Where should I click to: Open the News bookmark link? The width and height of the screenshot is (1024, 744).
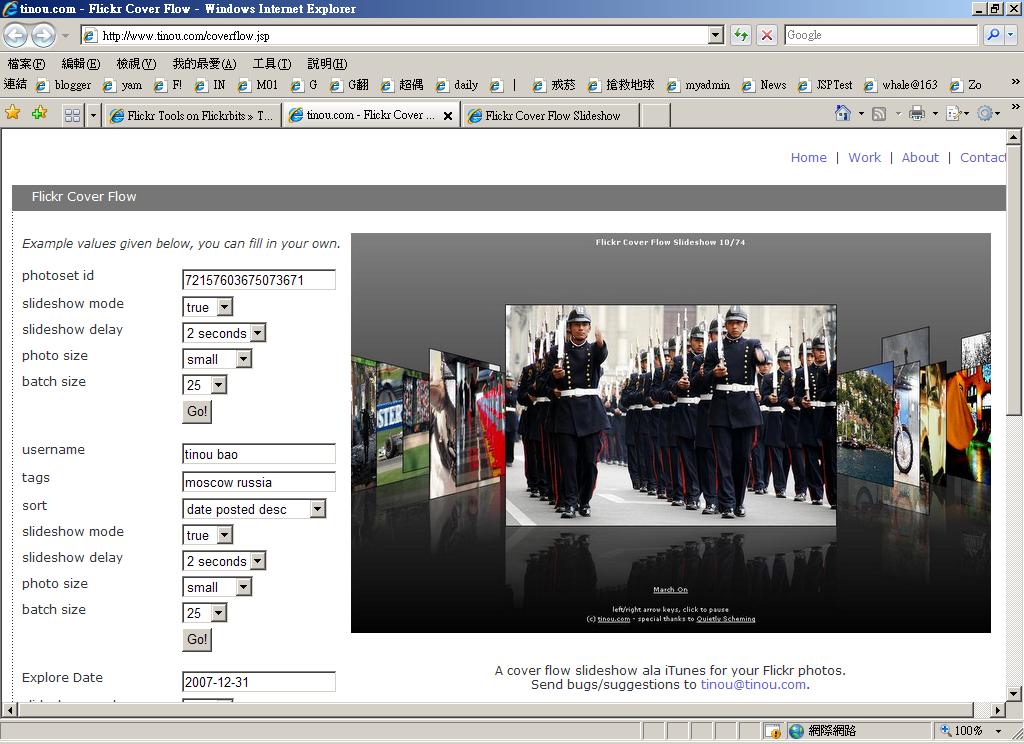(764, 85)
